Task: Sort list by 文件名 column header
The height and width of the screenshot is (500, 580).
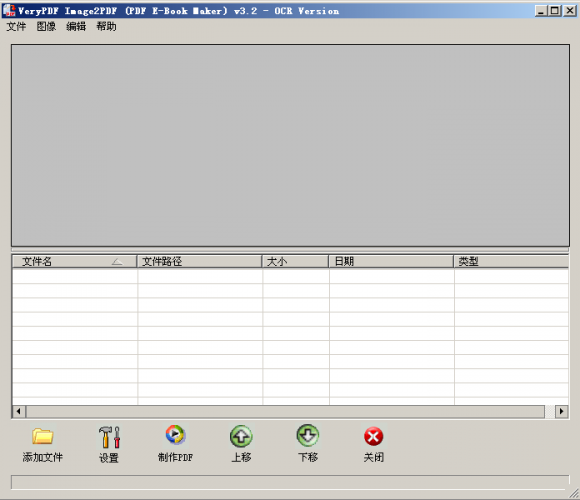Action: (x=75, y=261)
